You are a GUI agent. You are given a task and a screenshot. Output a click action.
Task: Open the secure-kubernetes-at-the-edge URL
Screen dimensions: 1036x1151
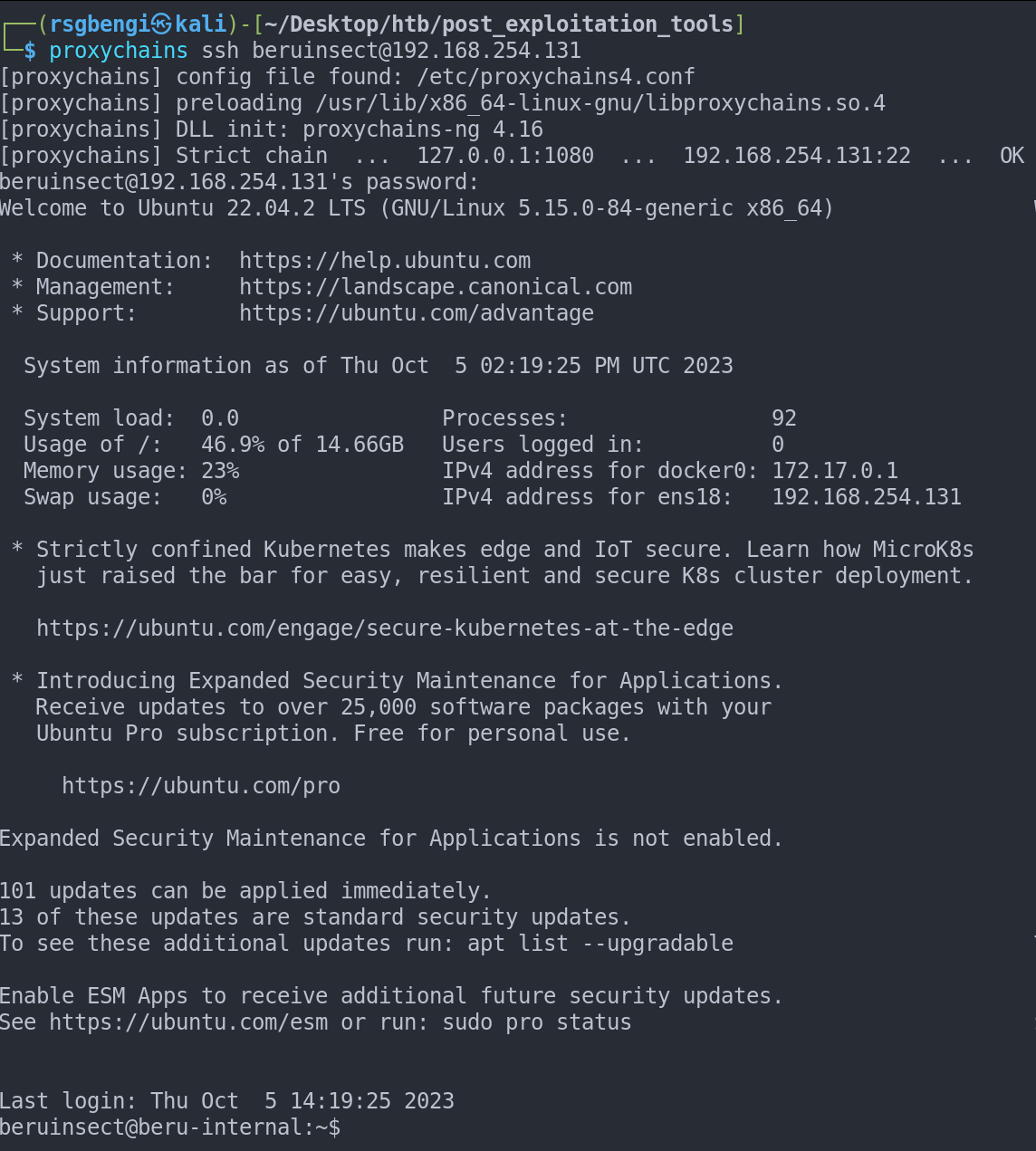click(x=385, y=628)
